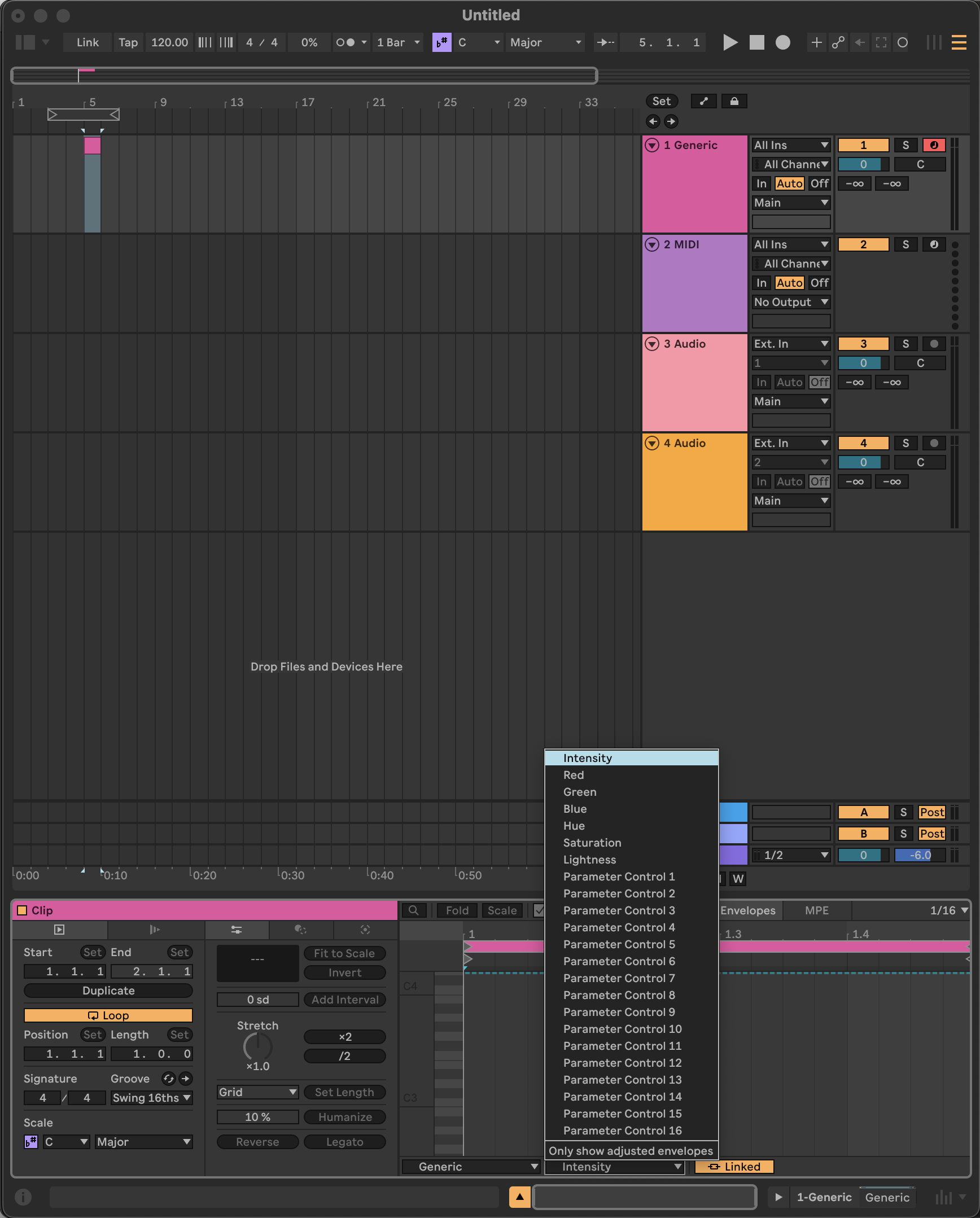Click the Re-enable Automation arrow icon

point(860,42)
